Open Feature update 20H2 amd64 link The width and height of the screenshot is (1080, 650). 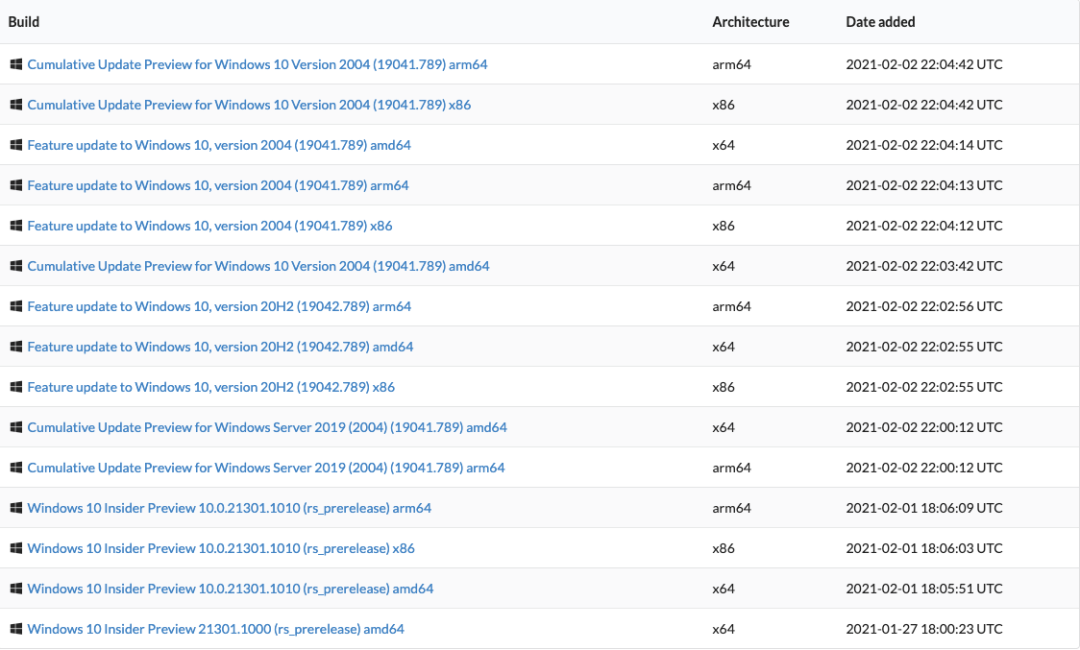point(220,347)
